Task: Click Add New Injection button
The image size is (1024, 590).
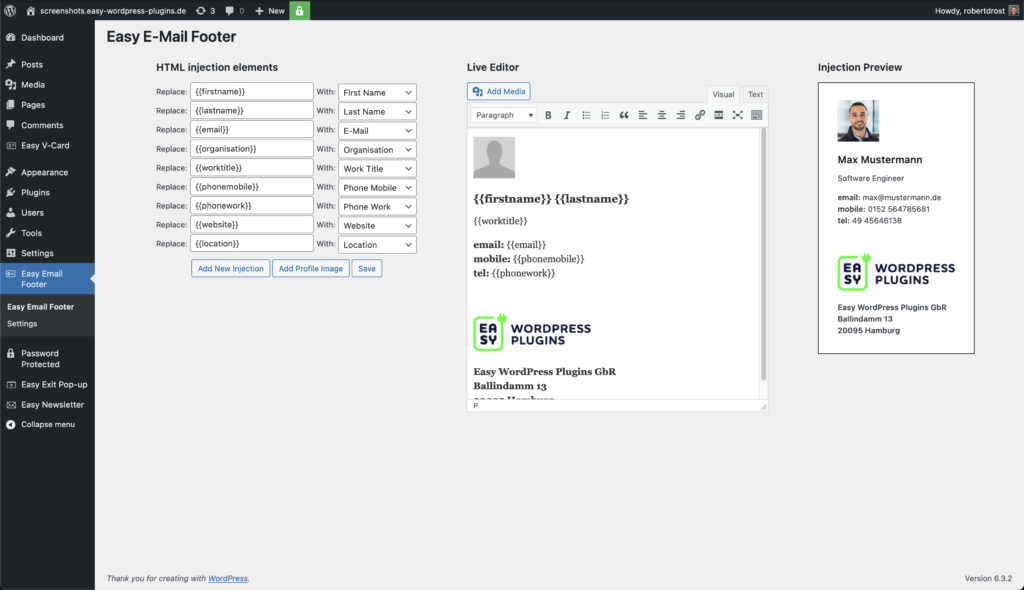Action: (x=231, y=269)
